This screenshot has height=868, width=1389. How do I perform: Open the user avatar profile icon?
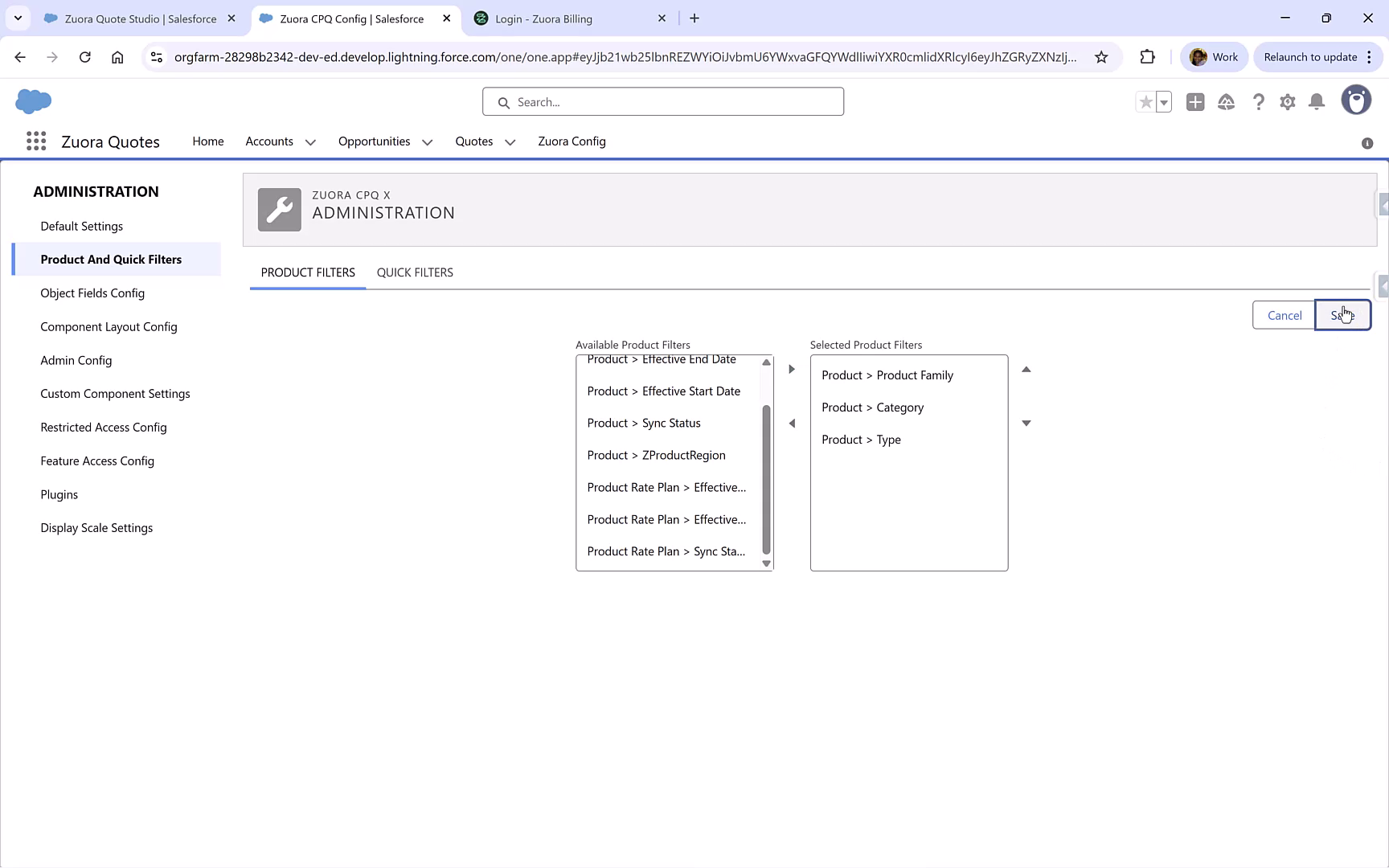[1356, 100]
